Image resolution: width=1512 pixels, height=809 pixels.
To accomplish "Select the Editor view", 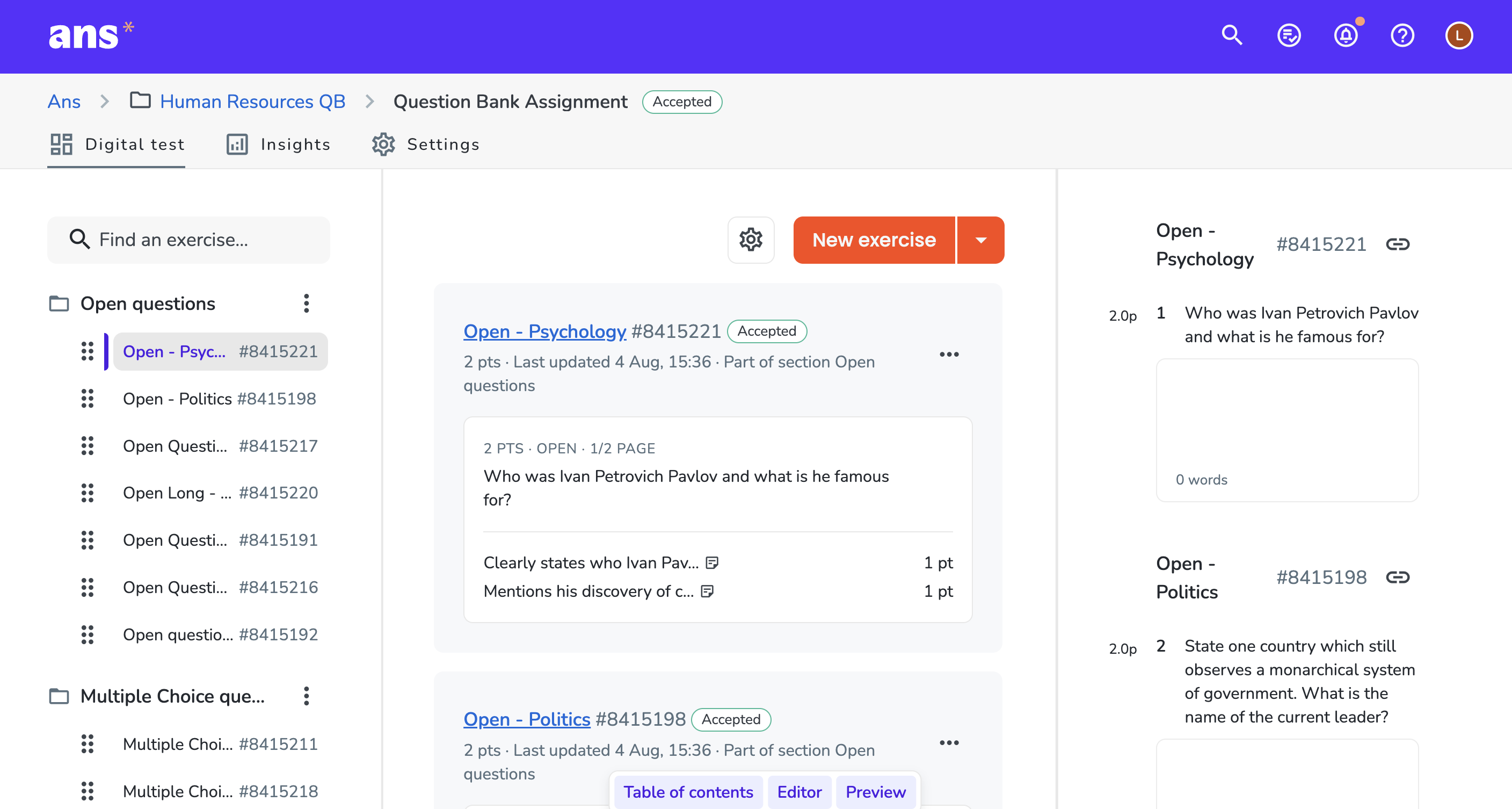I will pyautogui.click(x=799, y=792).
